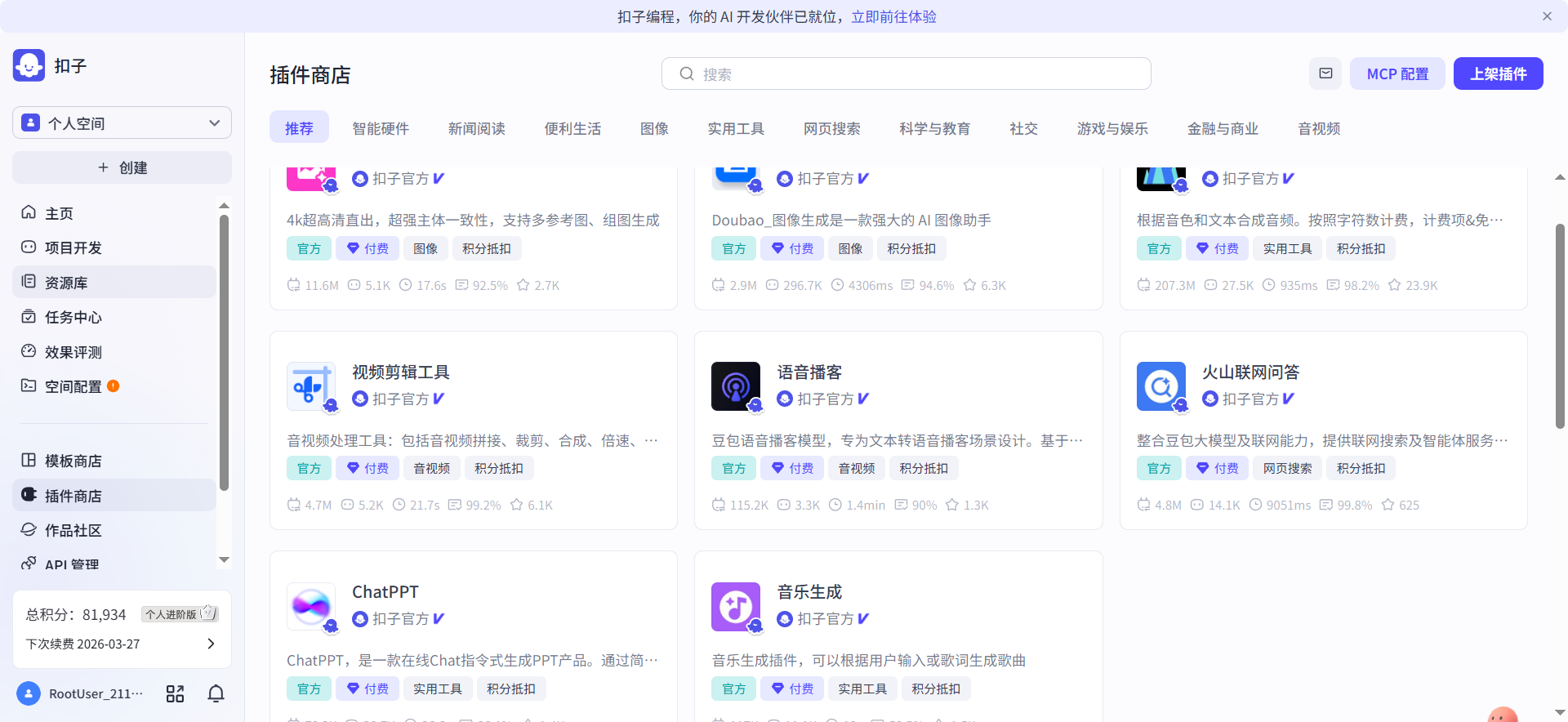Image resolution: width=1568 pixels, height=722 pixels.
Task: Click the 付费 tag on 语音播客 card
Action: [792, 468]
